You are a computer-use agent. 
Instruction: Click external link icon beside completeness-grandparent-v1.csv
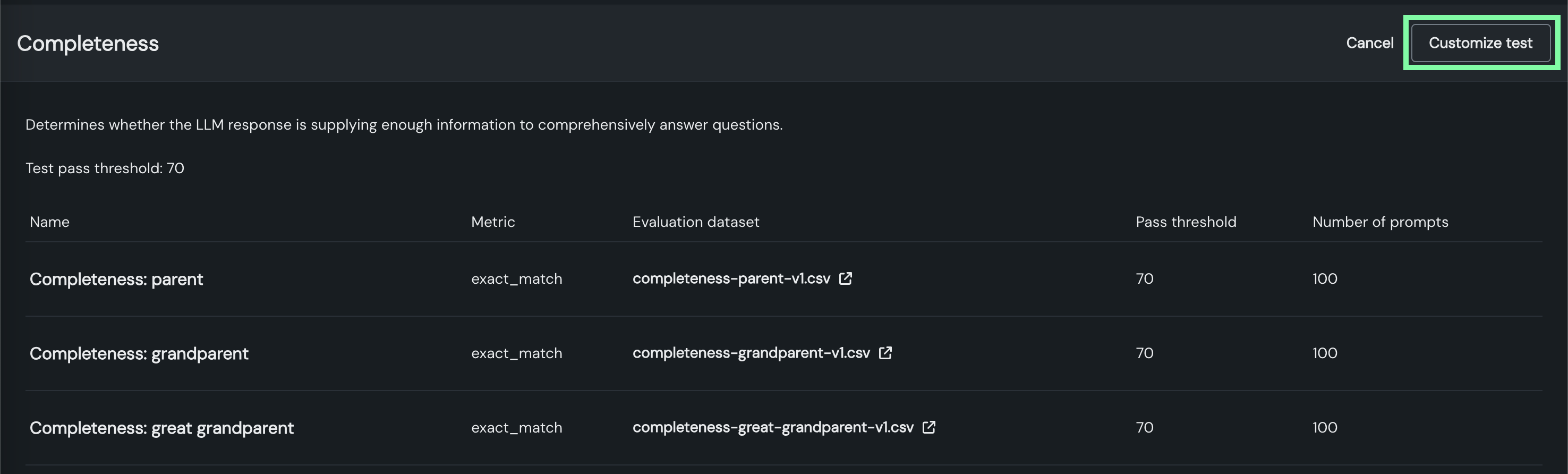(885, 353)
